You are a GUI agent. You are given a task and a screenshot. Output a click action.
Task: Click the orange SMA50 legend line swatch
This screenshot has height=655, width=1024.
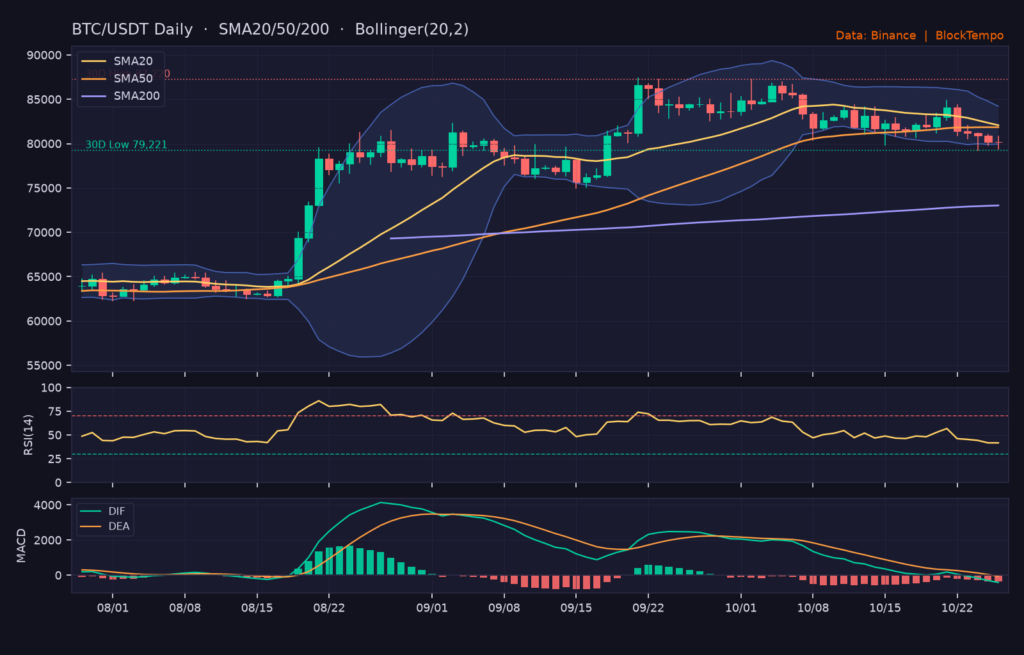(93, 78)
